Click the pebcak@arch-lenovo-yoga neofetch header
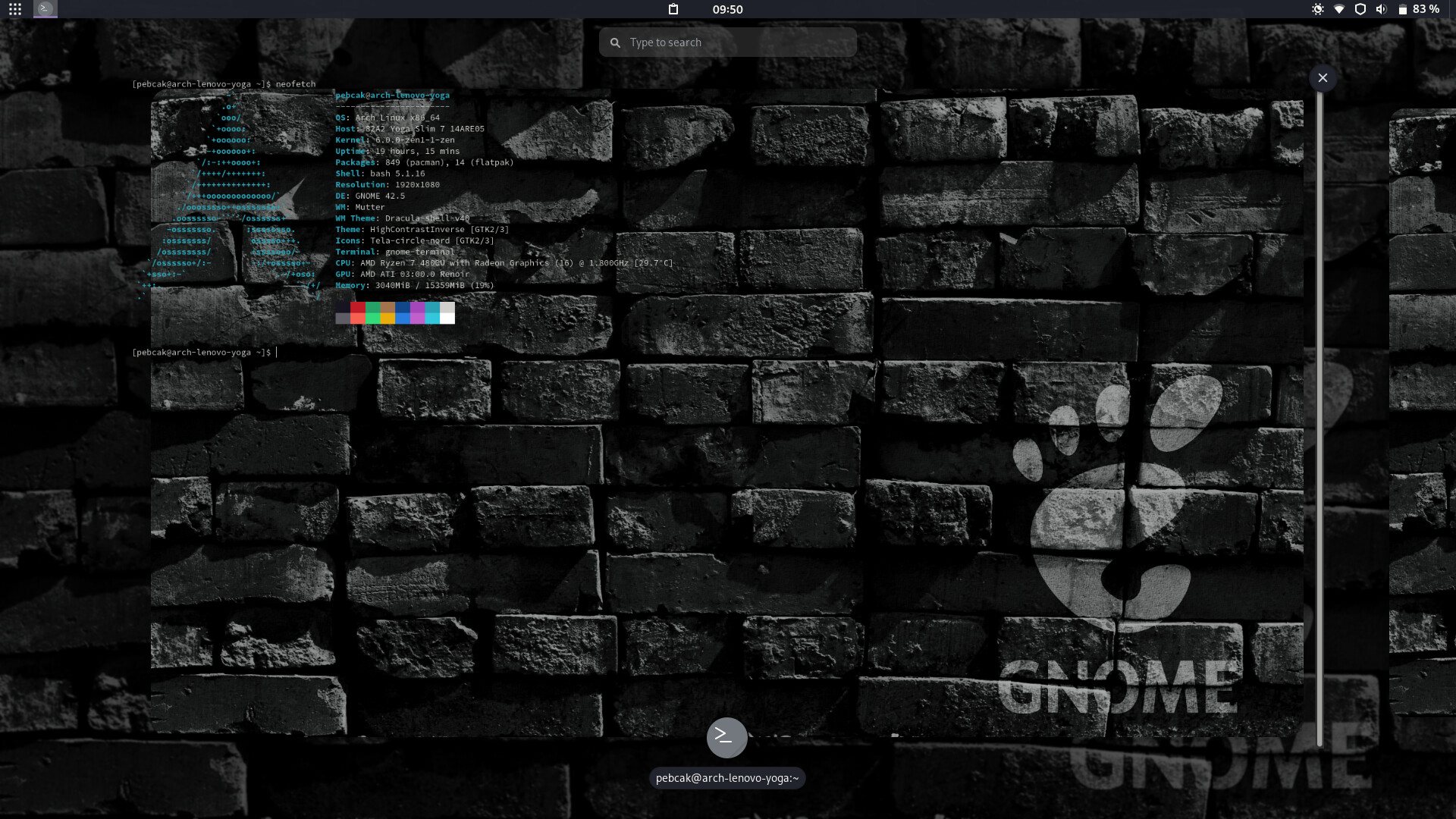Screen dimensions: 1456x819 pyautogui.click(x=393, y=96)
